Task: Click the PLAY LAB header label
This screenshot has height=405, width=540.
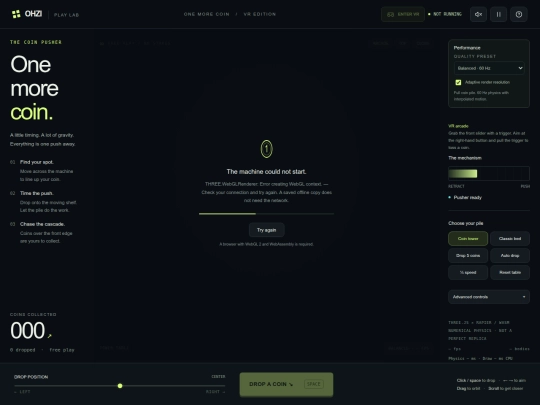Action: point(66,15)
